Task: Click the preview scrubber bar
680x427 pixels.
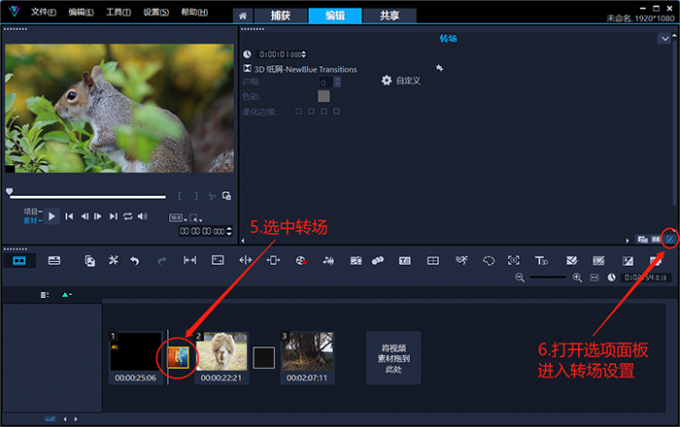Action: [x=88, y=197]
